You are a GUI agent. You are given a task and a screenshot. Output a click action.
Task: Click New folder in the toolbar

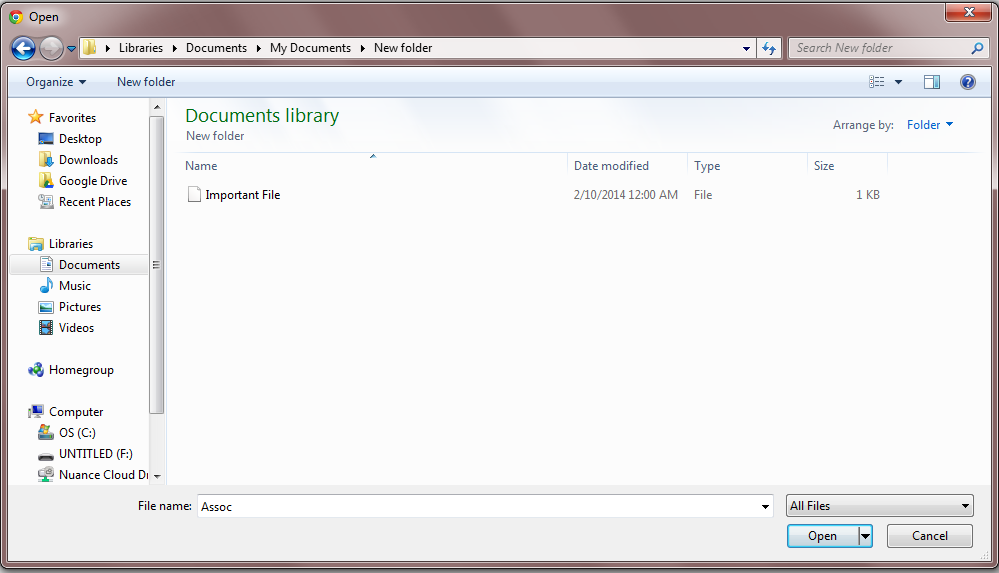pyautogui.click(x=146, y=82)
